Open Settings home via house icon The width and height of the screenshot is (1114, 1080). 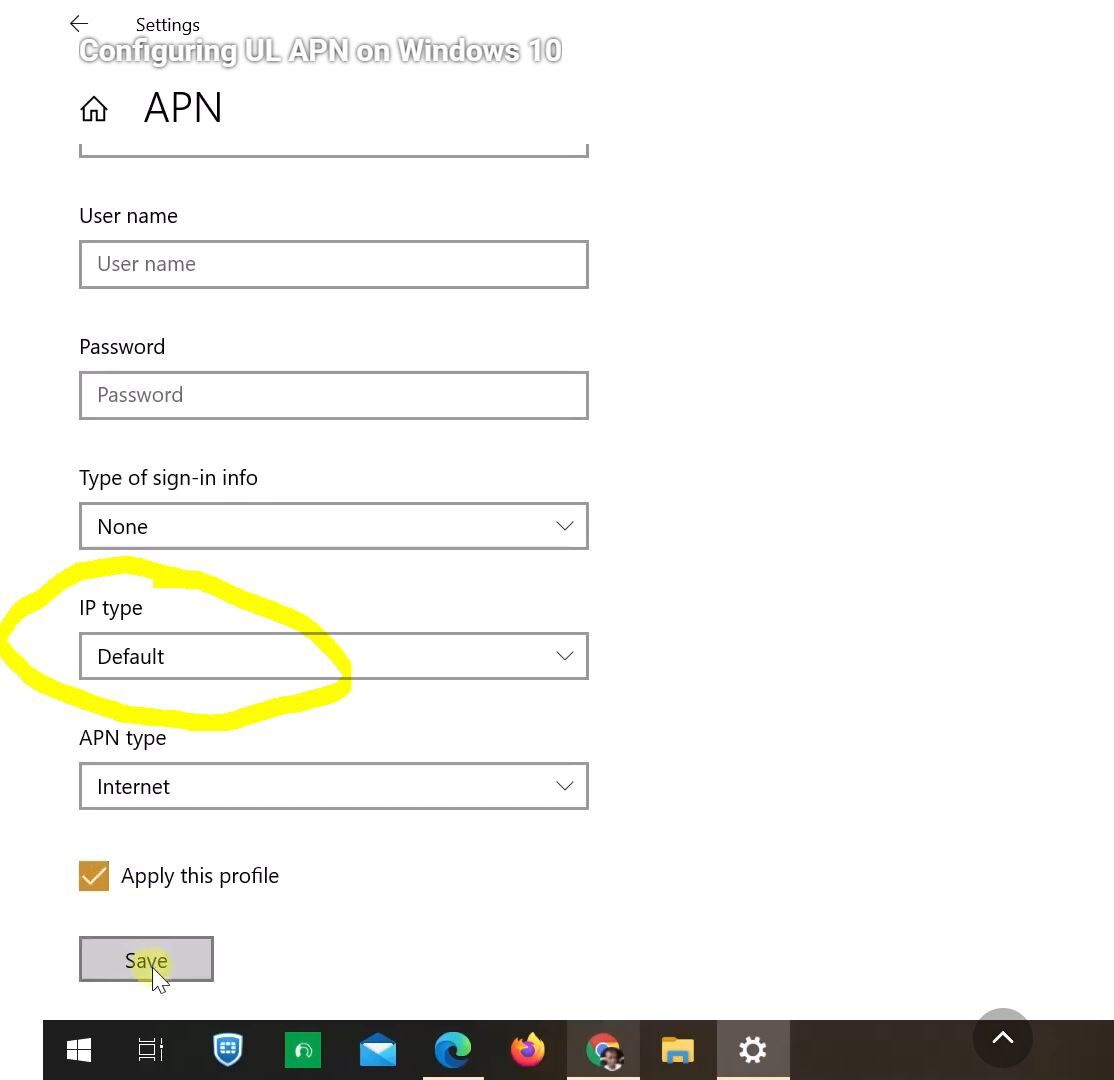coord(94,109)
